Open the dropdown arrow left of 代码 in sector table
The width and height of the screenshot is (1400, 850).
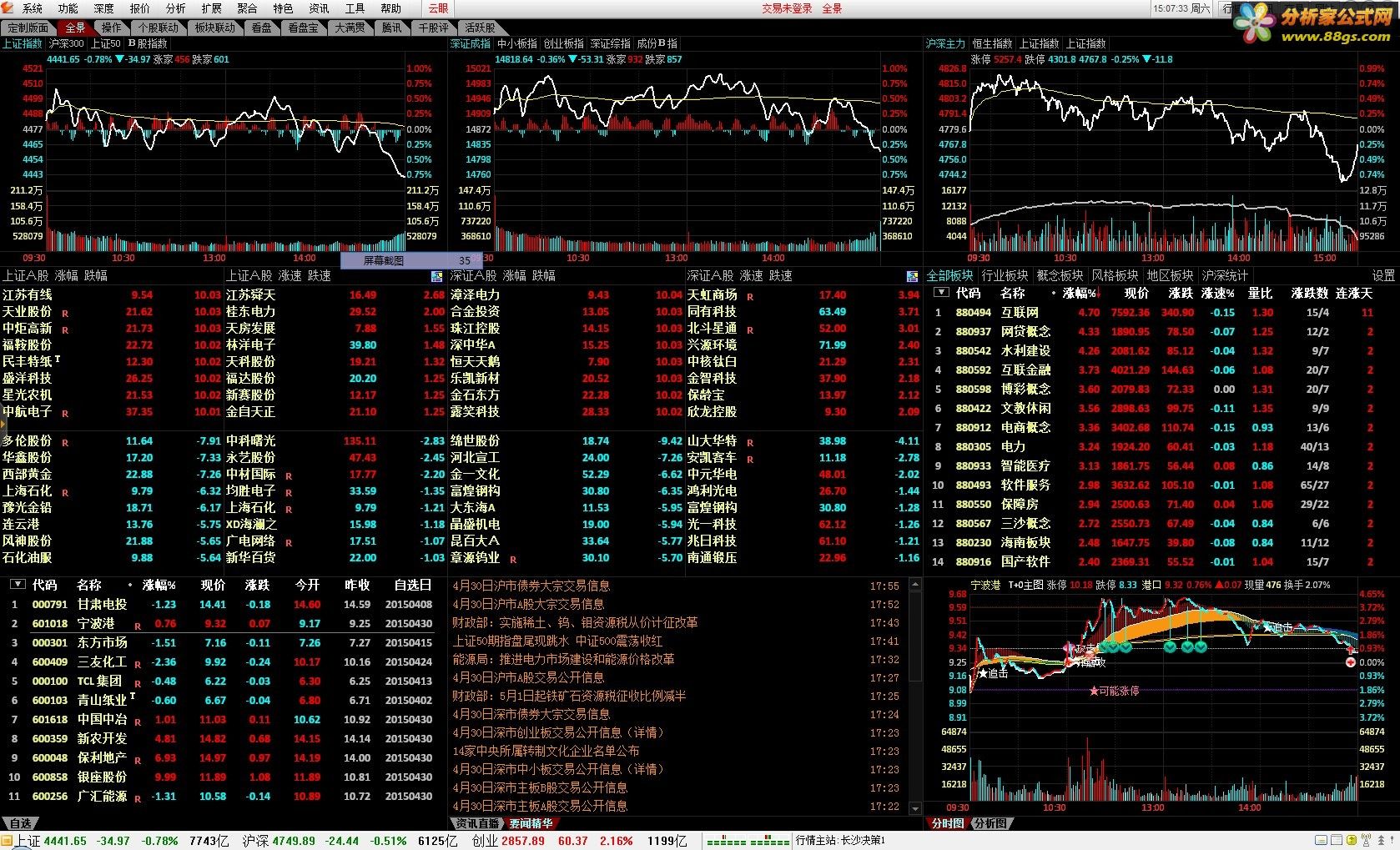(941, 293)
